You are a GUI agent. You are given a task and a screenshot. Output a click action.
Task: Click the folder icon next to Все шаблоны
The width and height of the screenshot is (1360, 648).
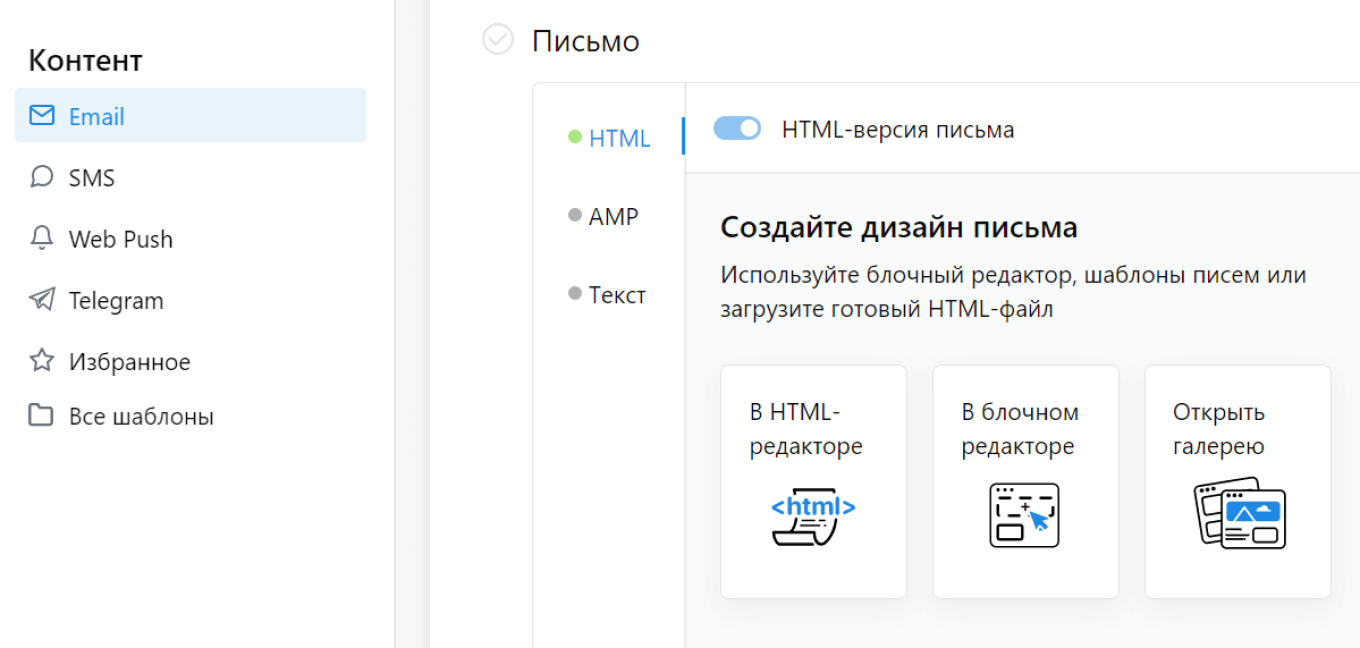tap(40, 416)
